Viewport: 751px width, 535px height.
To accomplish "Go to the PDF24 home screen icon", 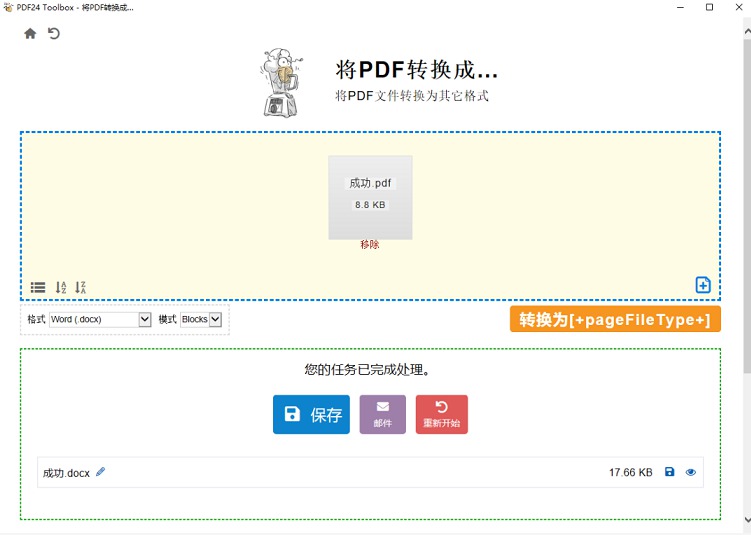I will 30,34.
